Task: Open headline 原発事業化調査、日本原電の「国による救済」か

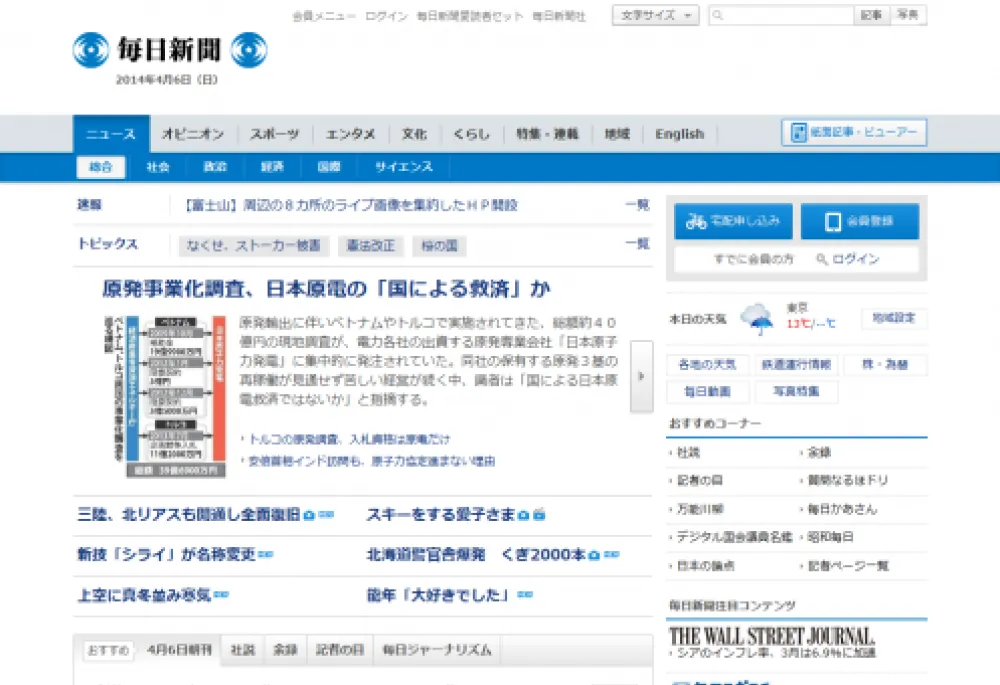Action: [x=326, y=289]
